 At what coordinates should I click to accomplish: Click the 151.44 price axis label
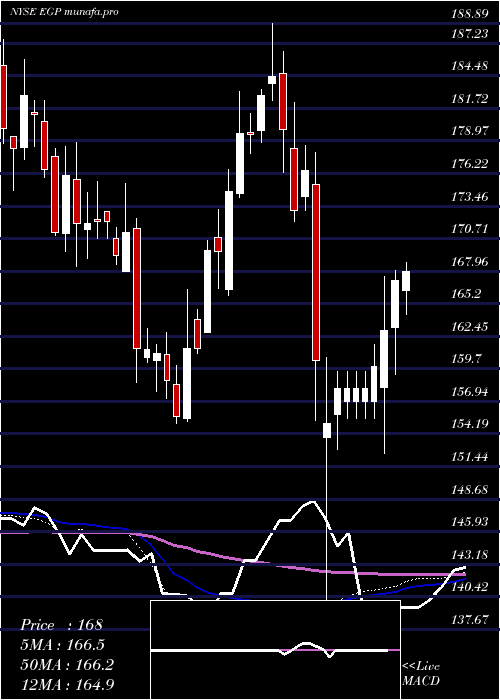coord(469,457)
